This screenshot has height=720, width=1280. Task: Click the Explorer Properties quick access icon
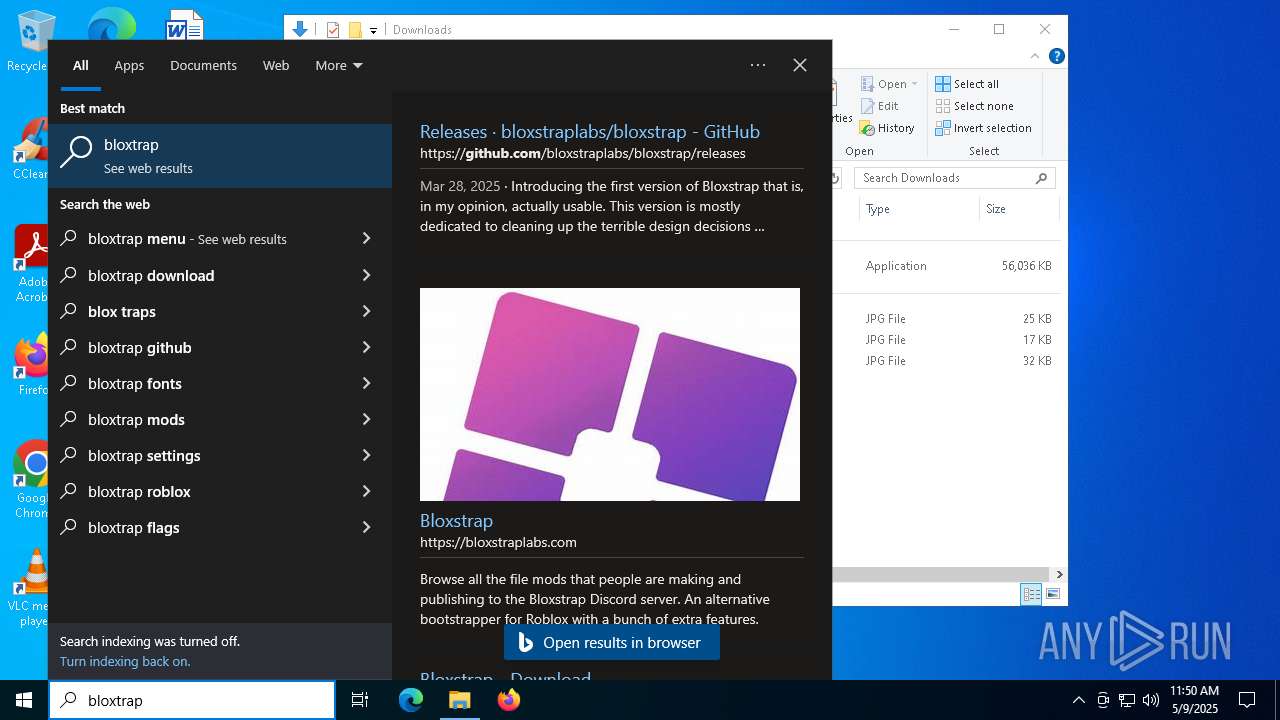pos(333,30)
